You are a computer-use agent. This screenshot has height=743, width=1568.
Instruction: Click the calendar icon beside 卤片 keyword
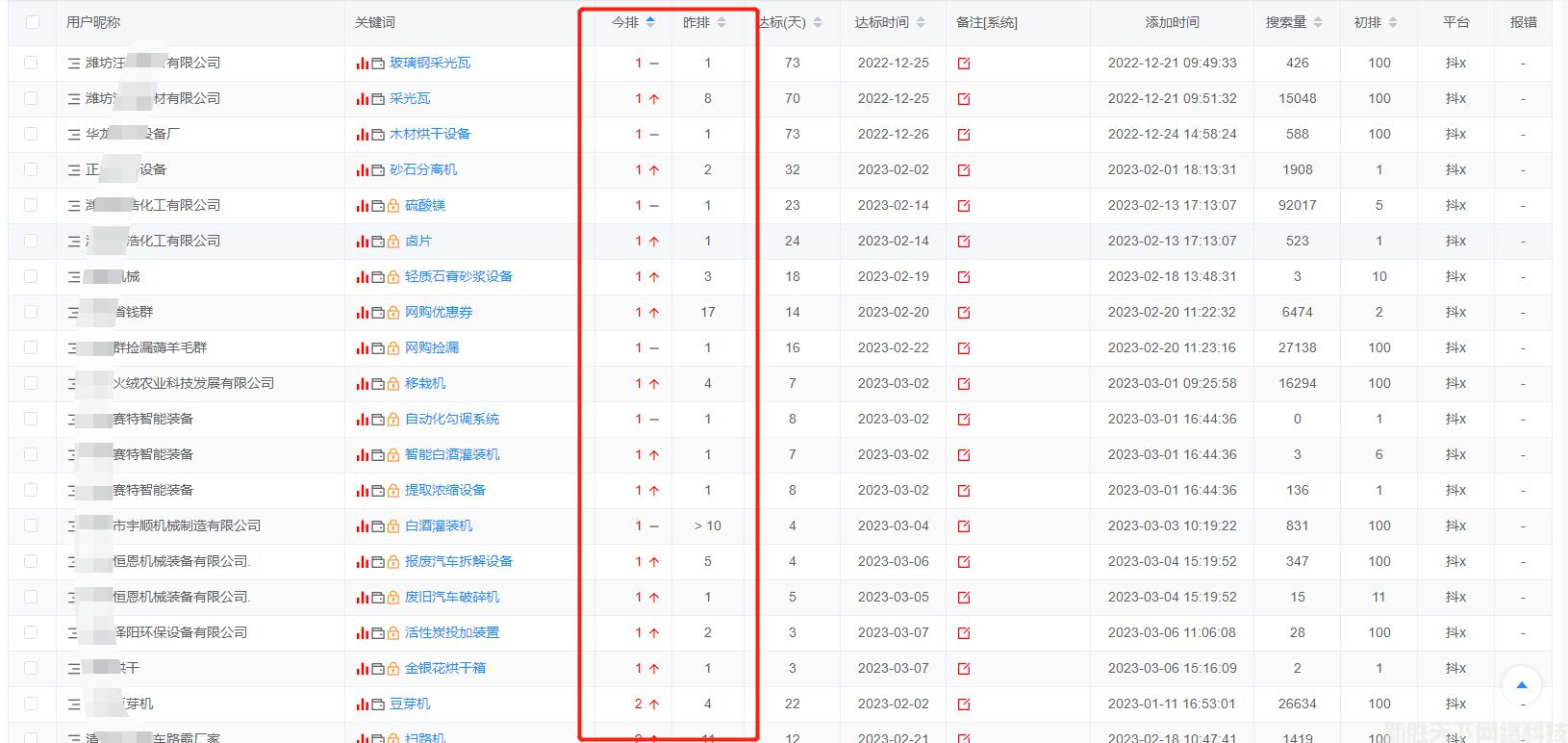pyautogui.click(x=378, y=242)
